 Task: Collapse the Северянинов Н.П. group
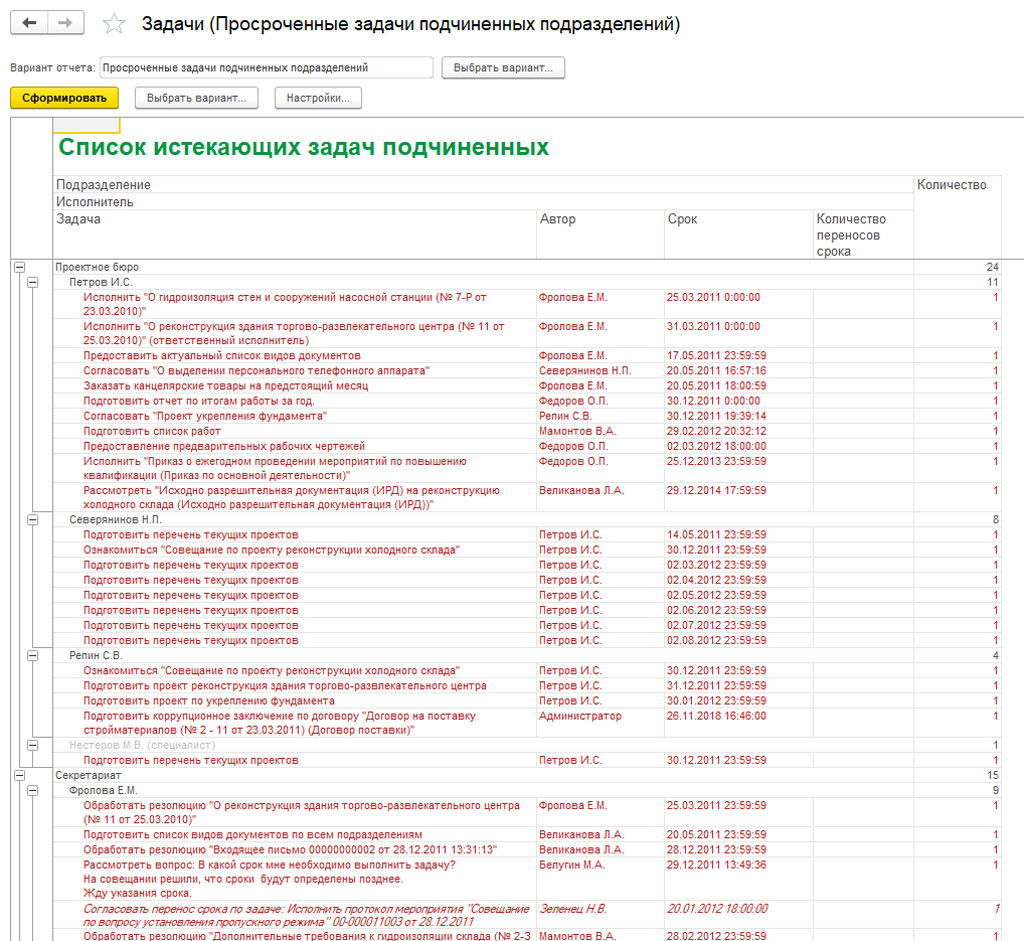click(x=33, y=520)
